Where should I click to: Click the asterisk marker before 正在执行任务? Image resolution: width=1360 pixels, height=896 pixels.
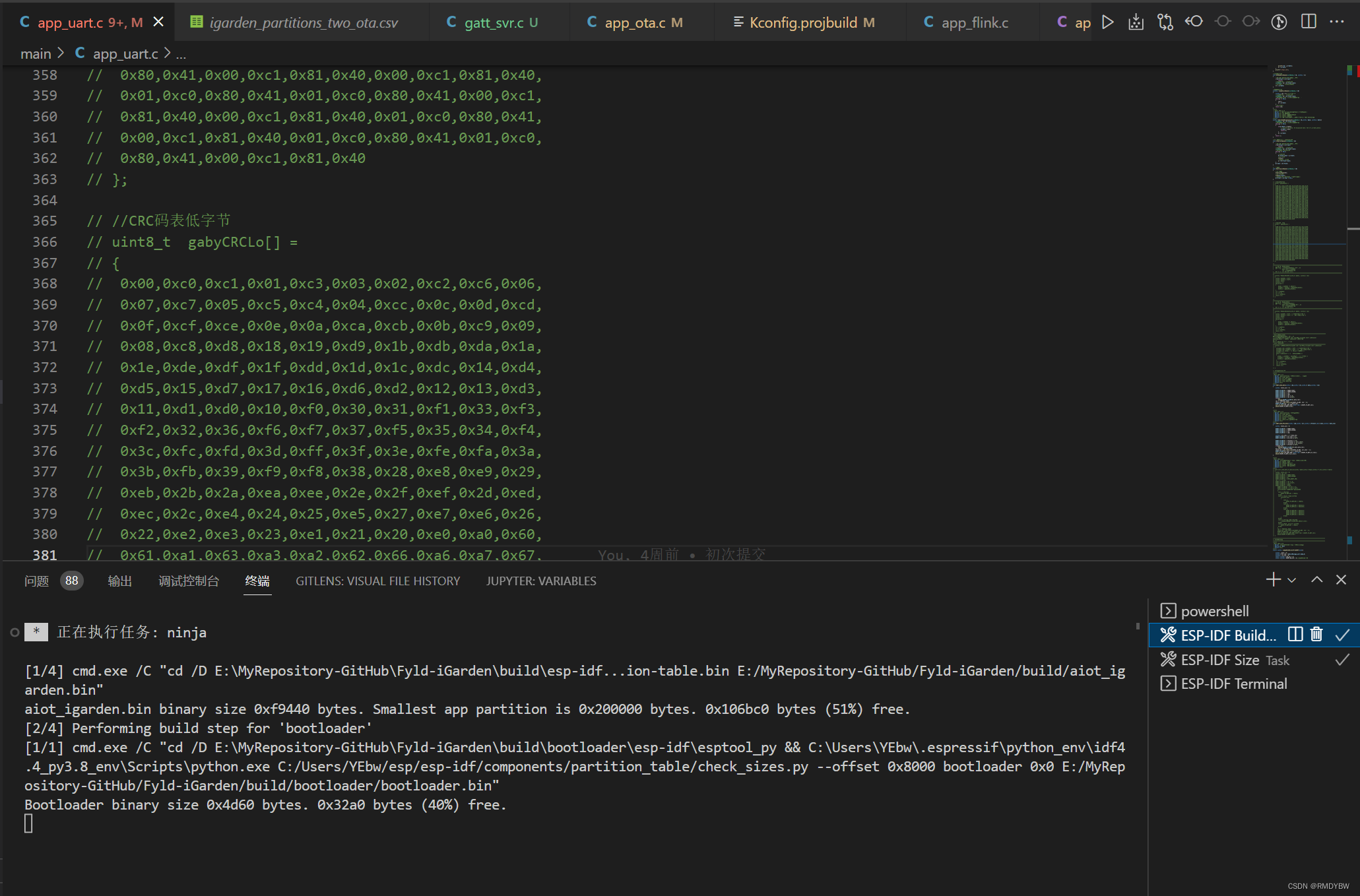pyautogui.click(x=36, y=632)
